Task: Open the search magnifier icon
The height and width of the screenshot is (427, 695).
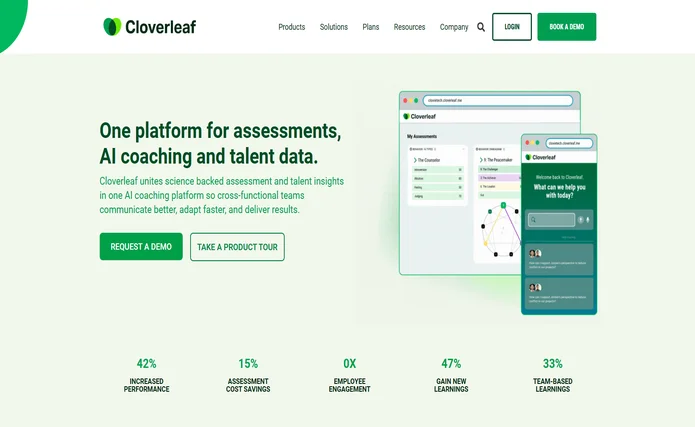Action: tap(481, 27)
